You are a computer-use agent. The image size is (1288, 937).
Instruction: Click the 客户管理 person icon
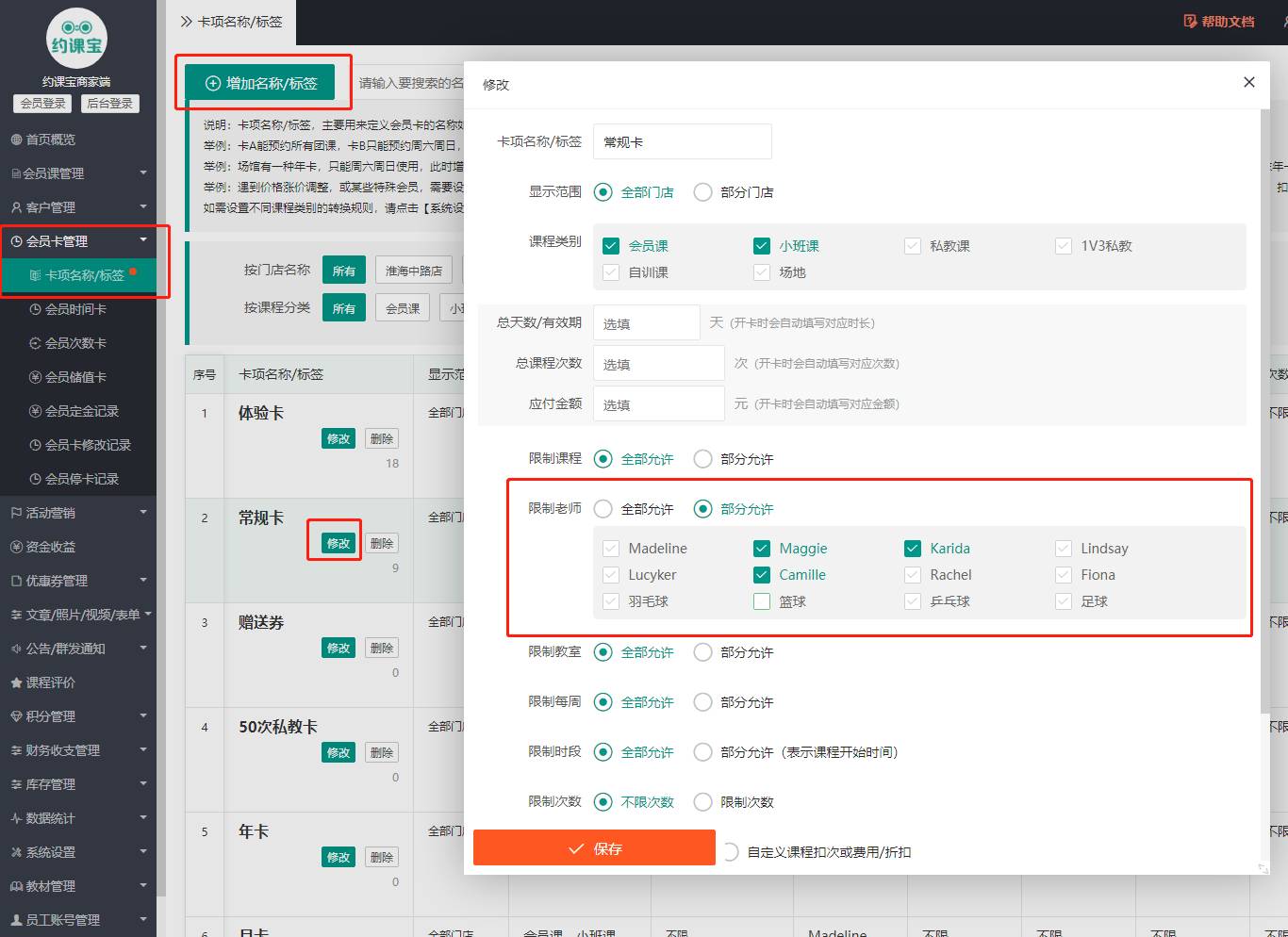point(16,207)
